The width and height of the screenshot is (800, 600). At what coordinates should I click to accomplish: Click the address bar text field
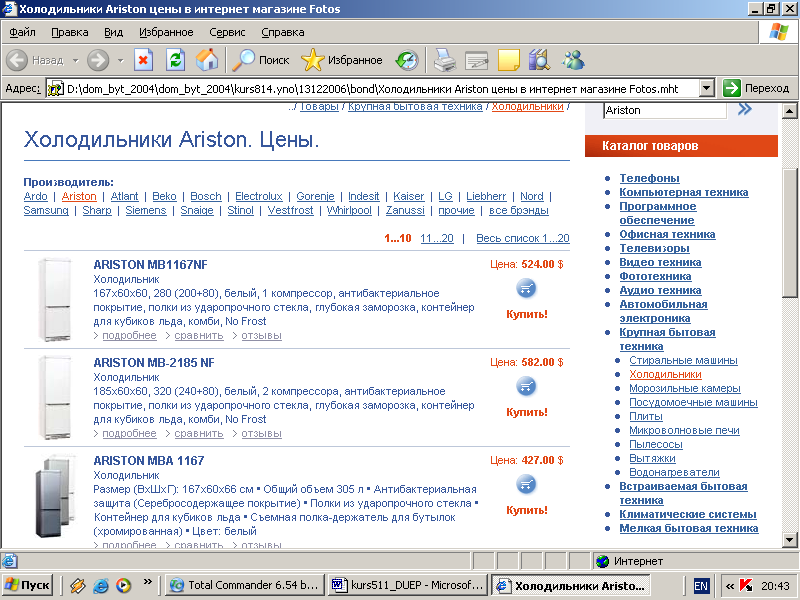(x=372, y=89)
